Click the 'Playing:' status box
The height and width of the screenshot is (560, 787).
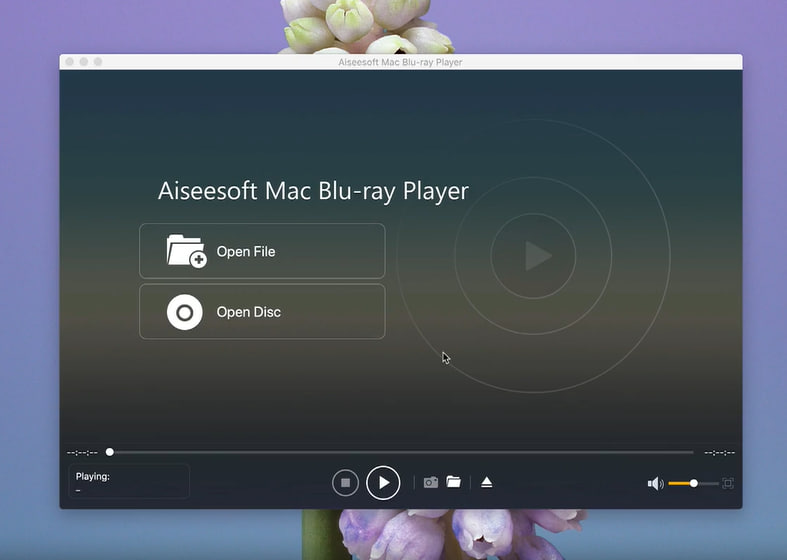[129, 481]
